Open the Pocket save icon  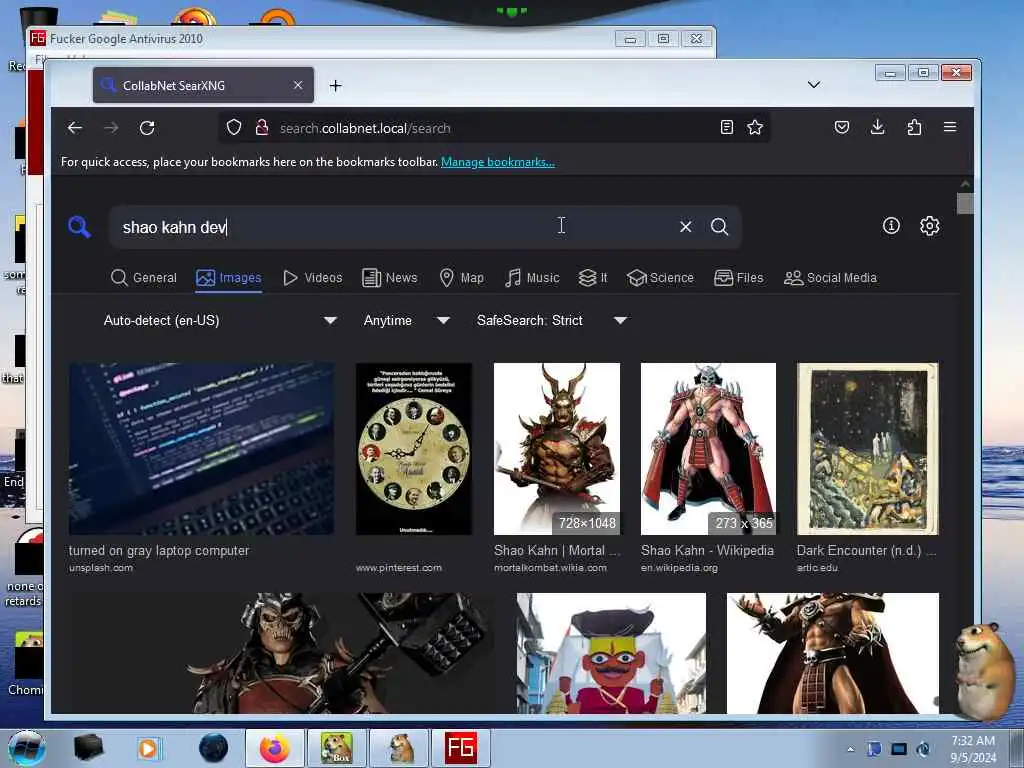click(842, 127)
